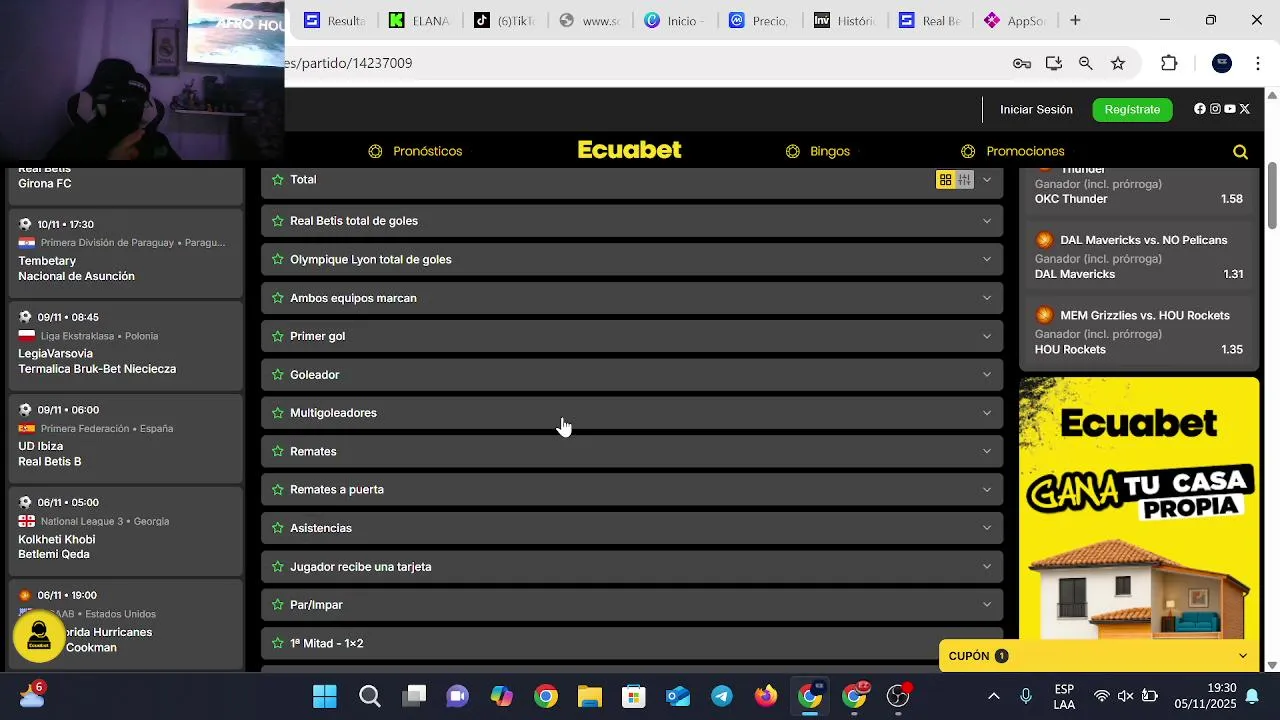Screen dimensions: 1280x720
Task: Open Task View on taskbar
Action: [414, 696]
